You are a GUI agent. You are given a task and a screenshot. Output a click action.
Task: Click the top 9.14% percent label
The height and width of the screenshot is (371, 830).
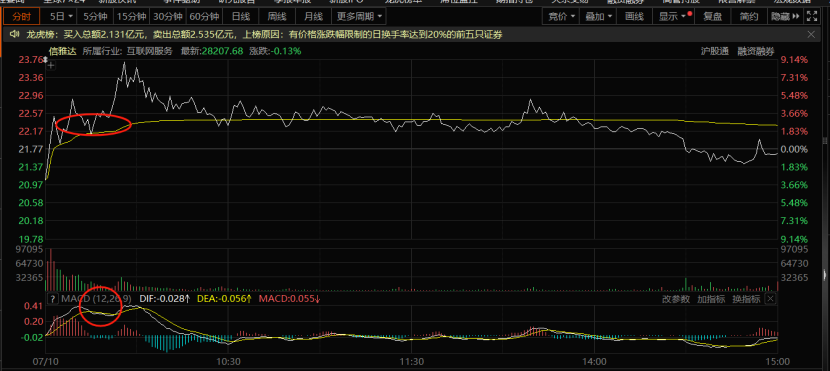click(x=795, y=60)
